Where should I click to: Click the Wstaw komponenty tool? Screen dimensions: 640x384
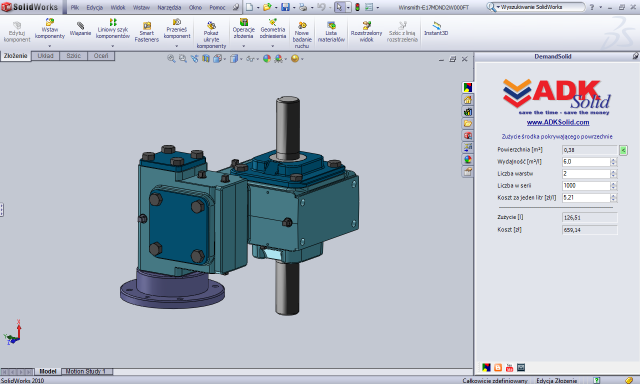click(50, 29)
